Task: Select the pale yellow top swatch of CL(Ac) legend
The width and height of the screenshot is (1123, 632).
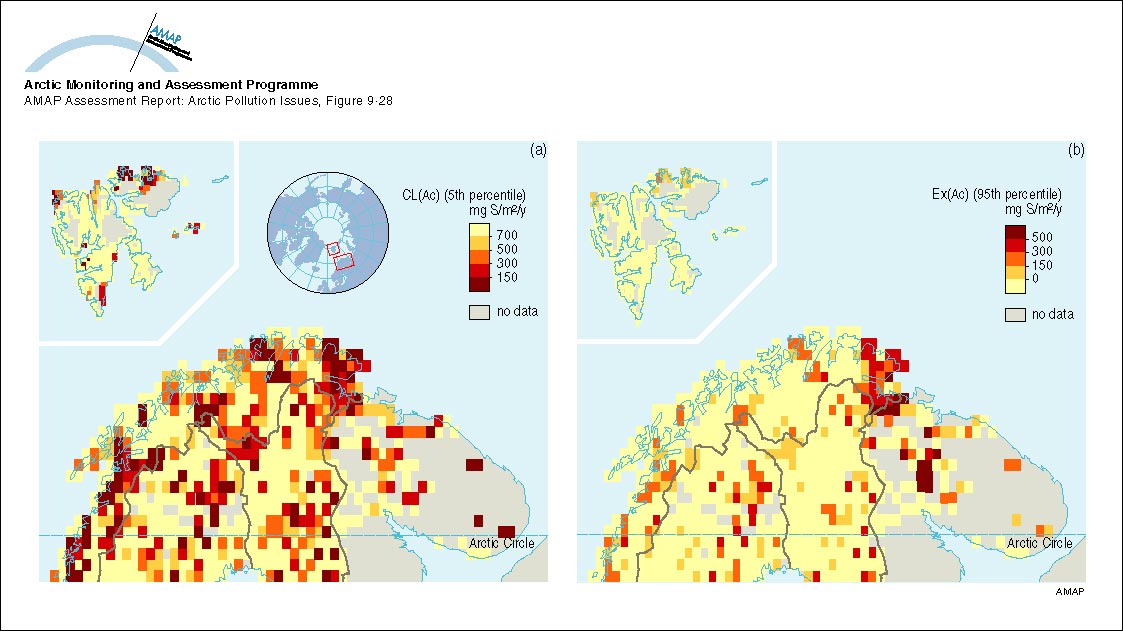Action: [478, 233]
